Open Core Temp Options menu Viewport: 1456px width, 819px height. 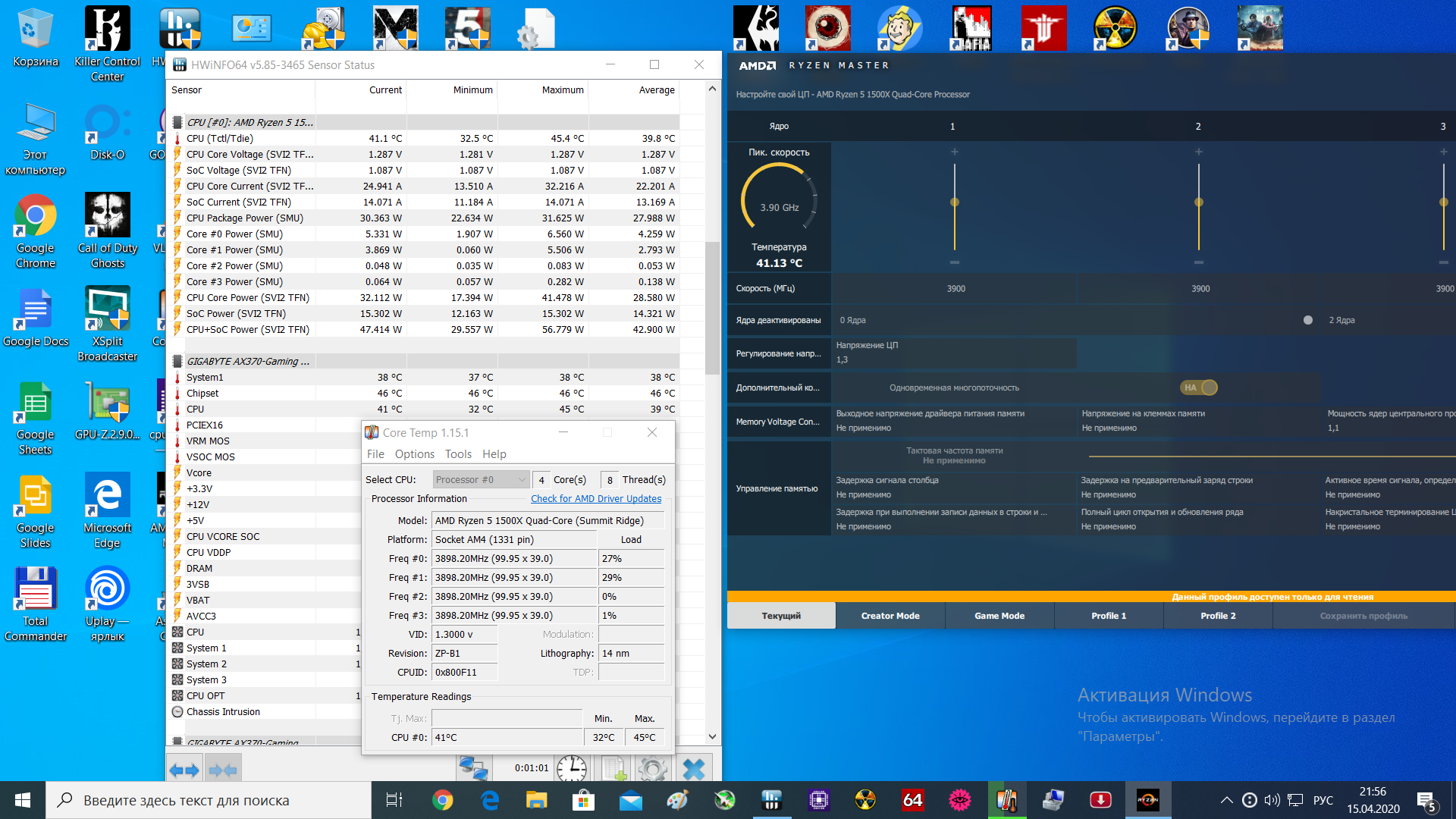click(x=414, y=454)
